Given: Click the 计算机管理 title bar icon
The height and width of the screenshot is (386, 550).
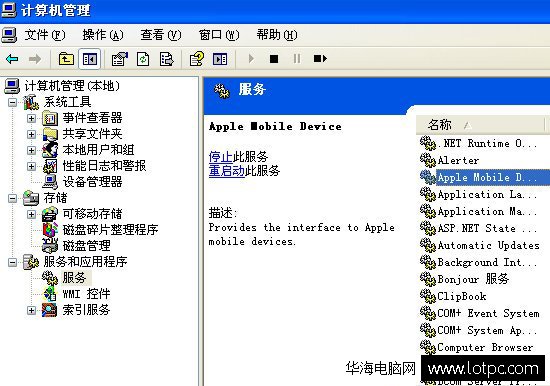Looking at the screenshot, I should 9,9.
